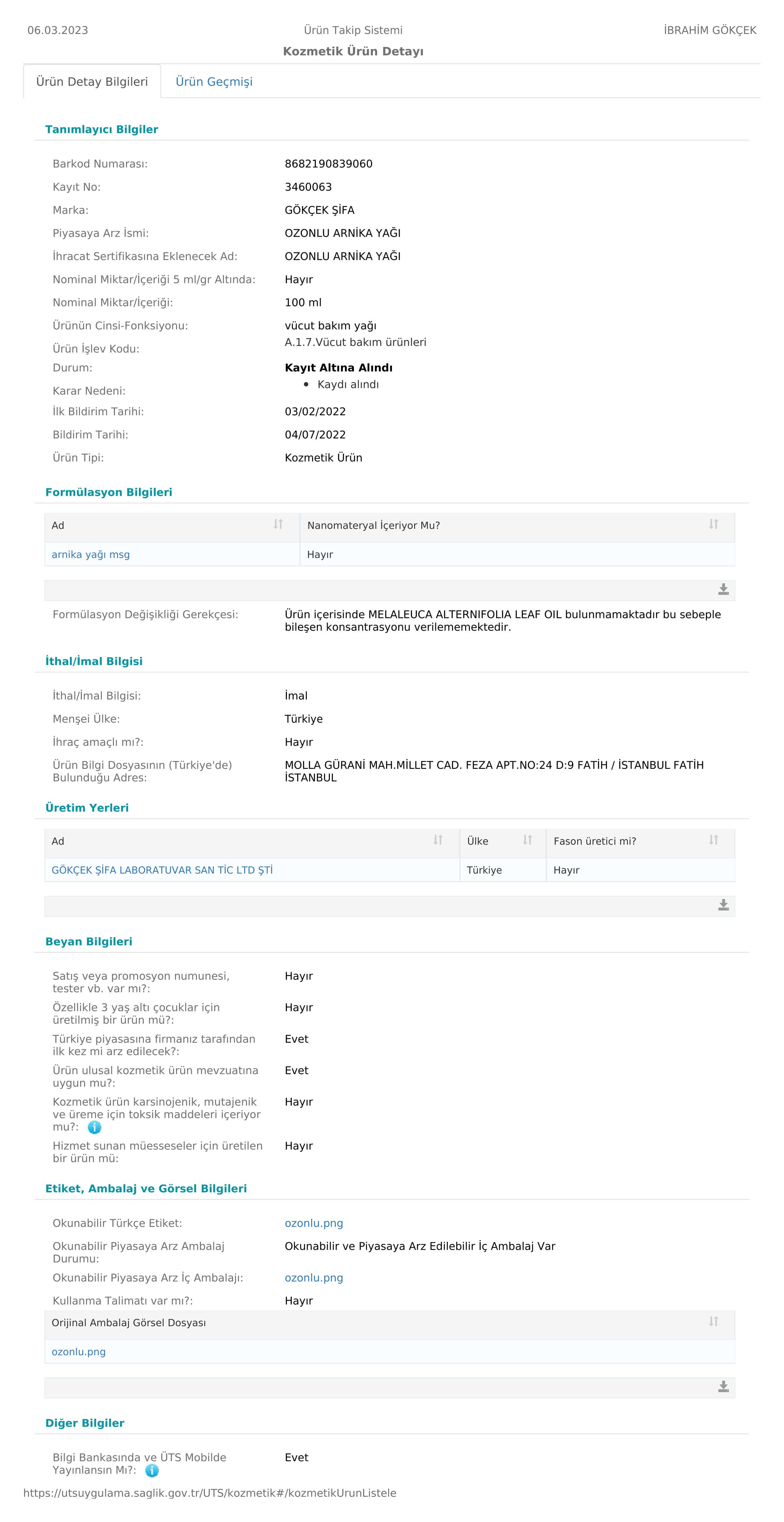Click the Menşei Ülke value Türkiye
Screen dimensions: 784x1522
[x=304, y=719]
